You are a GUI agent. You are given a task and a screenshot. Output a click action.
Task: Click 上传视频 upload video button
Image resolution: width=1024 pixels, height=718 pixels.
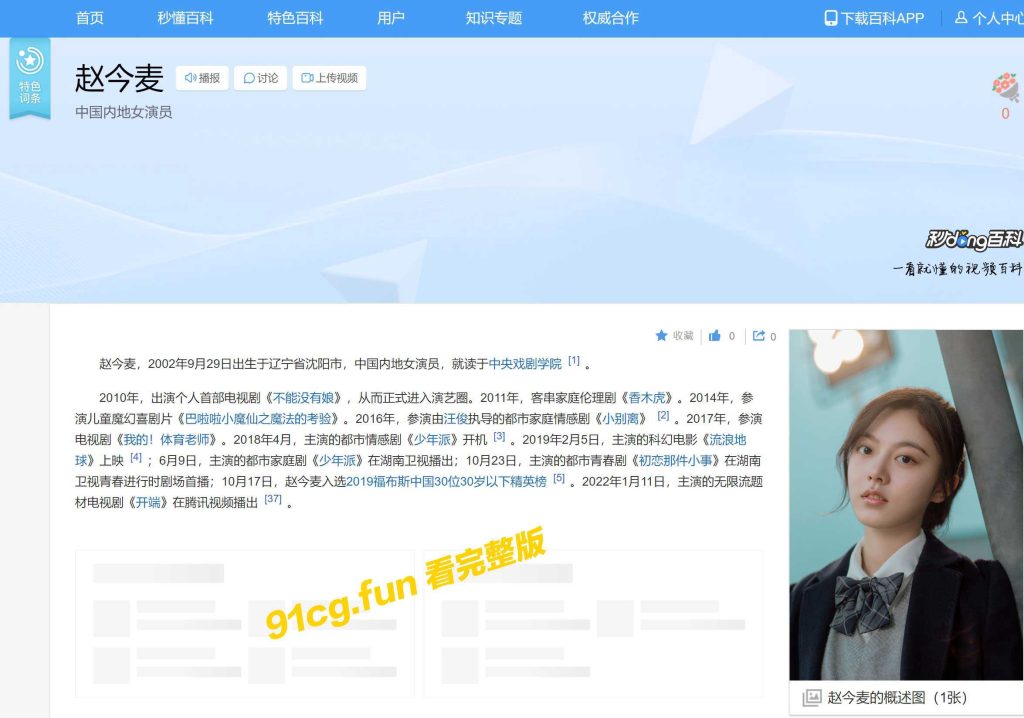[329, 78]
